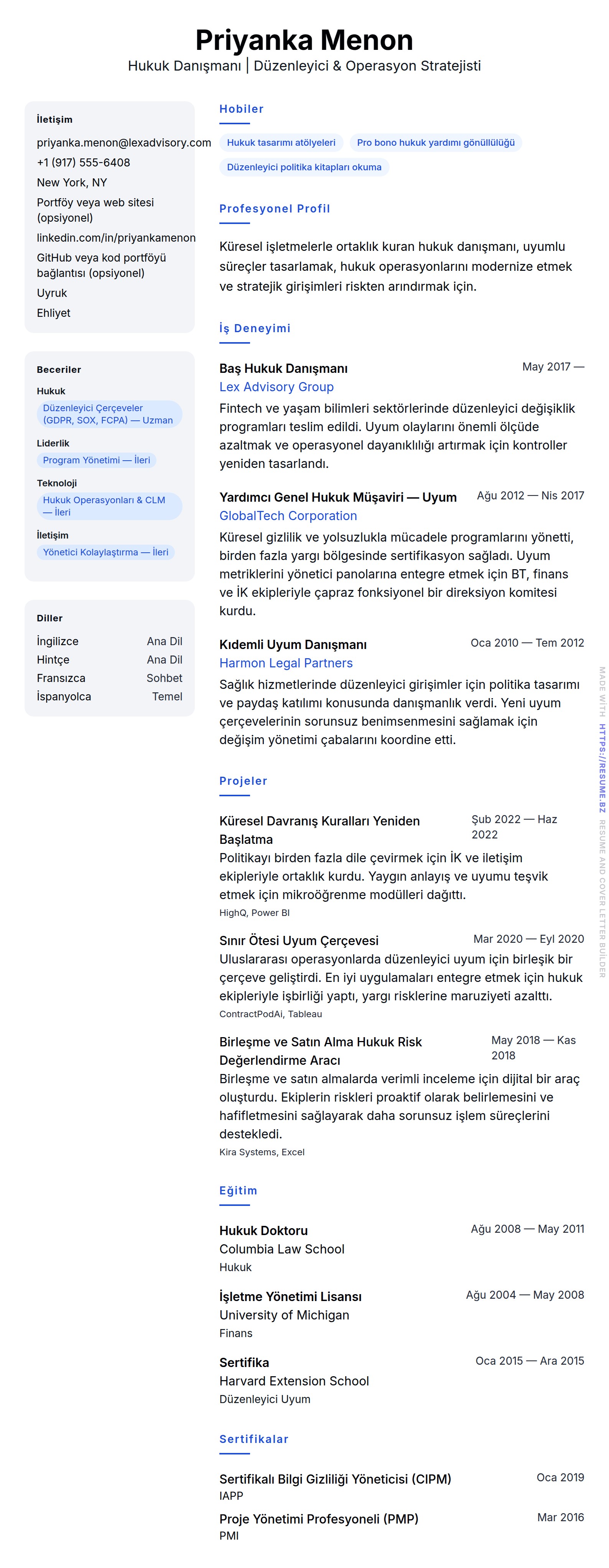Click the Yönetici Kolaylaştırma — İleri badge
Screen dimensions: 609x1568
click(105, 552)
